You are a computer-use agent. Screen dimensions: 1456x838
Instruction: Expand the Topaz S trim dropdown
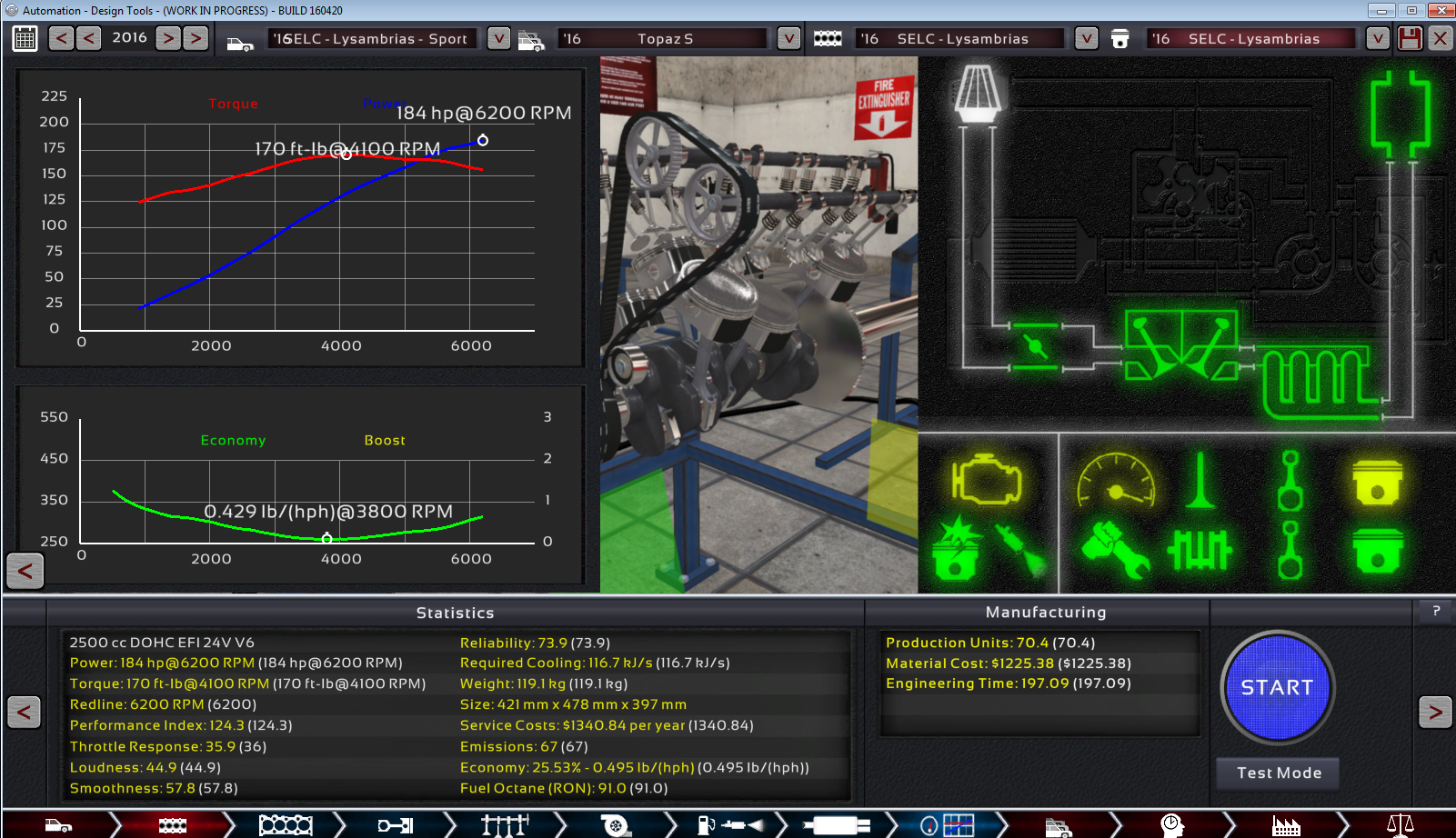tap(788, 38)
